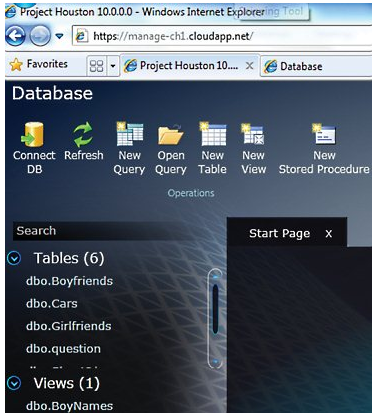Go back with browser Back button

[x=15, y=36]
